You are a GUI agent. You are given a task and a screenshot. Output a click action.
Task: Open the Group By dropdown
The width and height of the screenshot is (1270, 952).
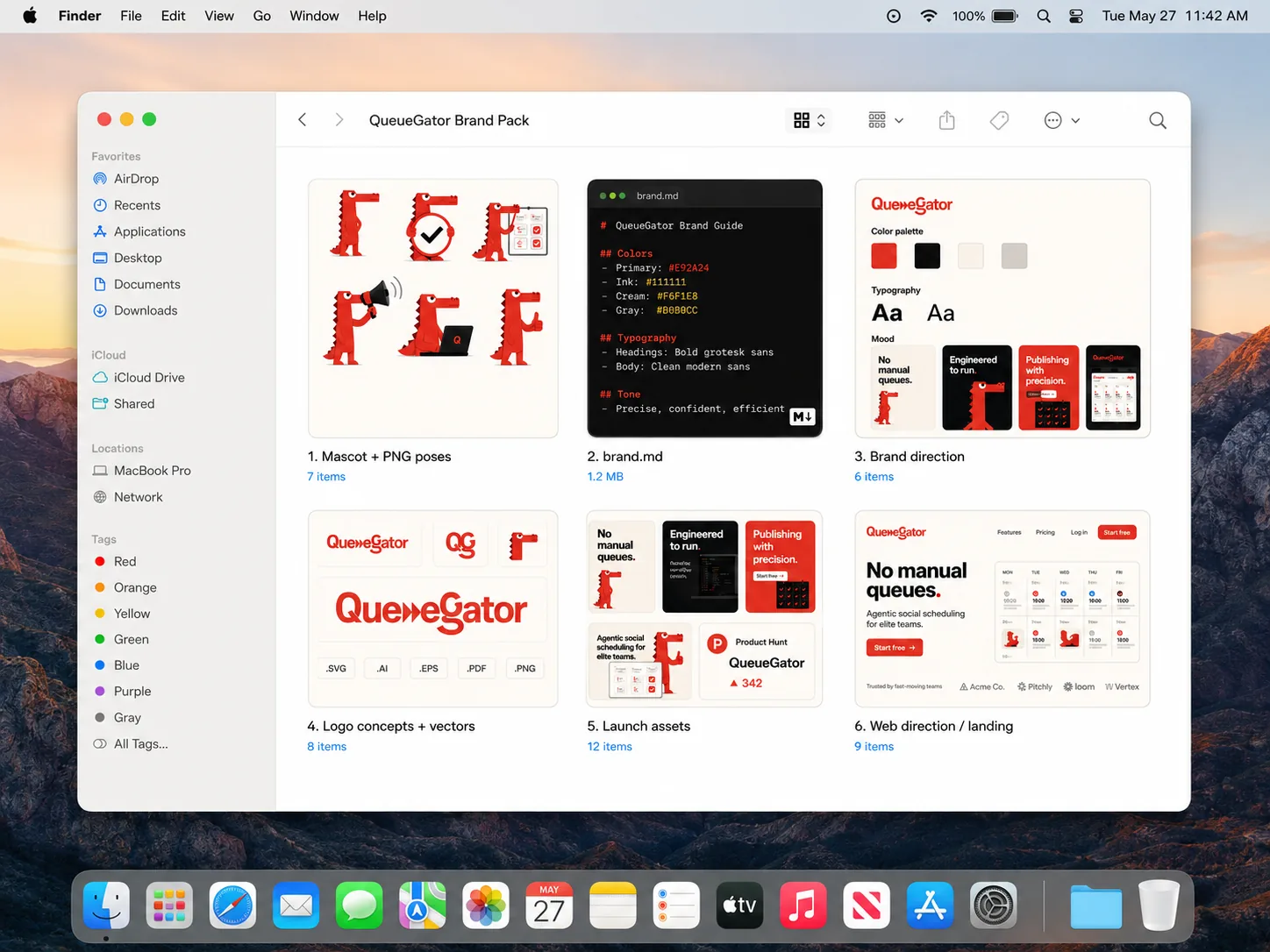[x=885, y=120]
